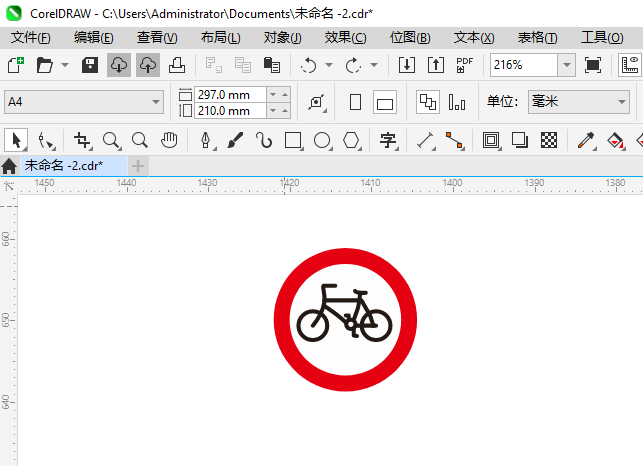The height and width of the screenshot is (466, 643).
Task: Switch to 未命名 -2.cdr* document tab
Action: click(74, 166)
